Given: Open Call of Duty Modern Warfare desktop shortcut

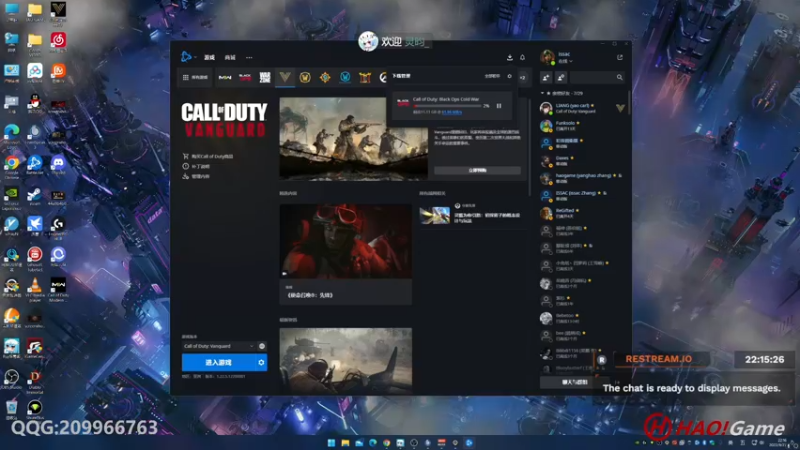Looking at the screenshot, I should pos(58,289).
